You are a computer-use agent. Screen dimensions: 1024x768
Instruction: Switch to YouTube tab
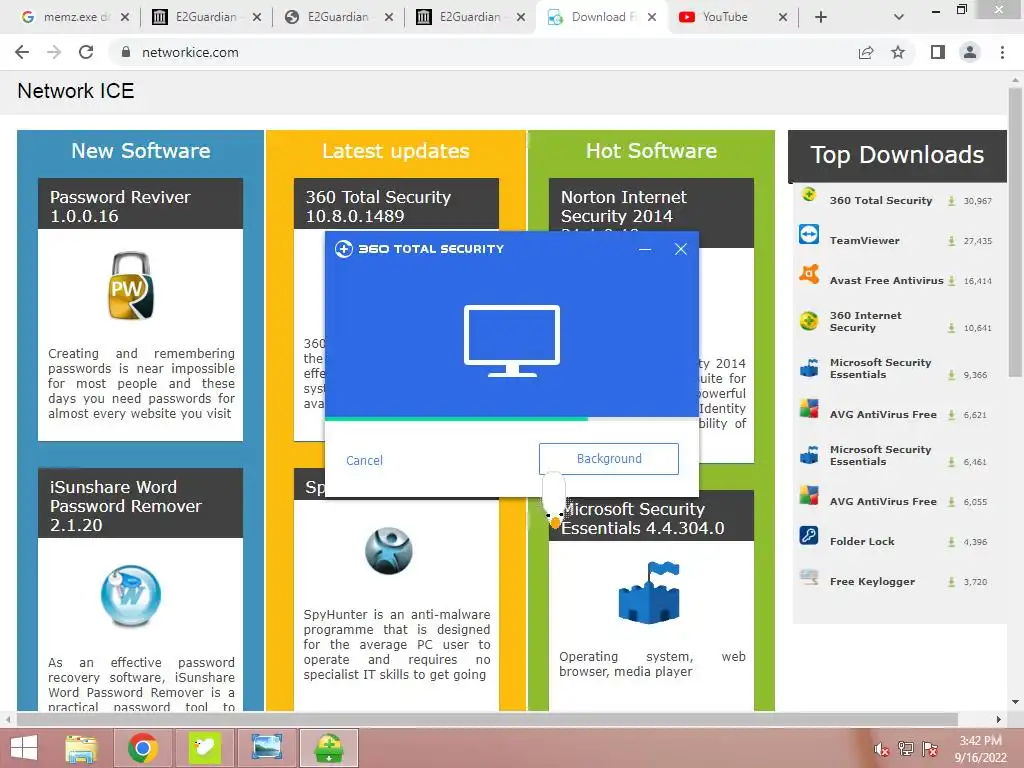click(x=731, y=17)
